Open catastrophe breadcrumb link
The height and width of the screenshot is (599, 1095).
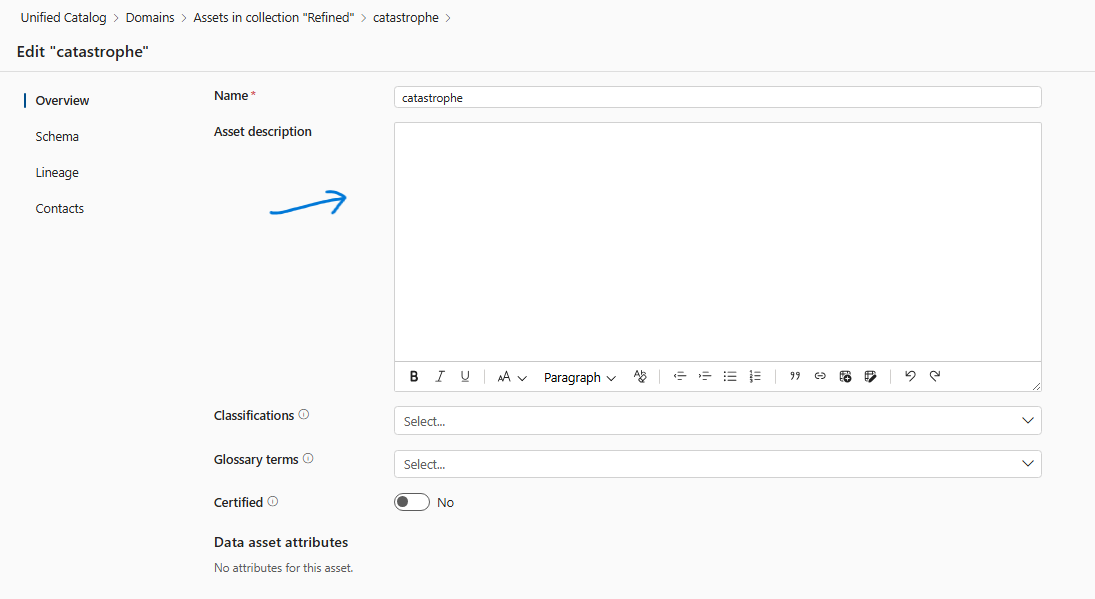406,17
